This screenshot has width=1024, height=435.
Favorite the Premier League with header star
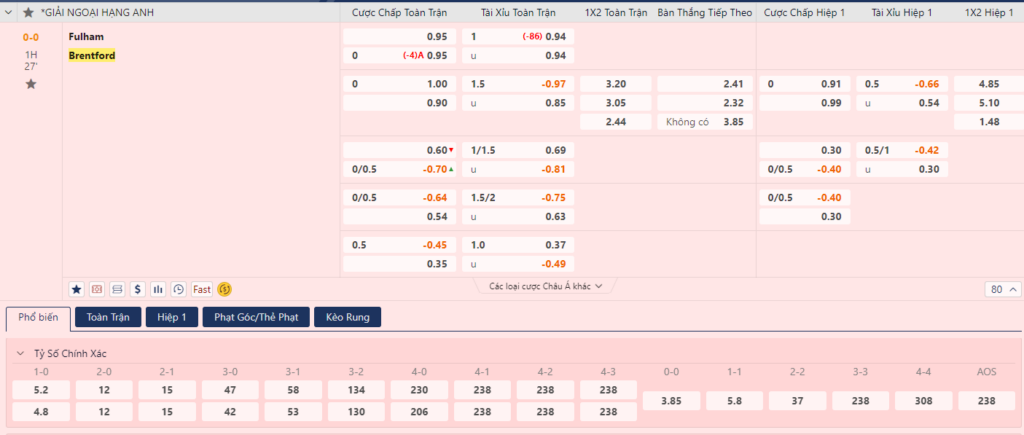tap(28, 12)
